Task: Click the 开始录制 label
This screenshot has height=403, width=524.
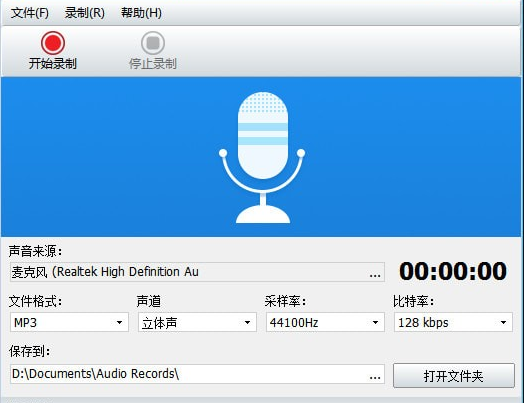Action: pos(53,63)
